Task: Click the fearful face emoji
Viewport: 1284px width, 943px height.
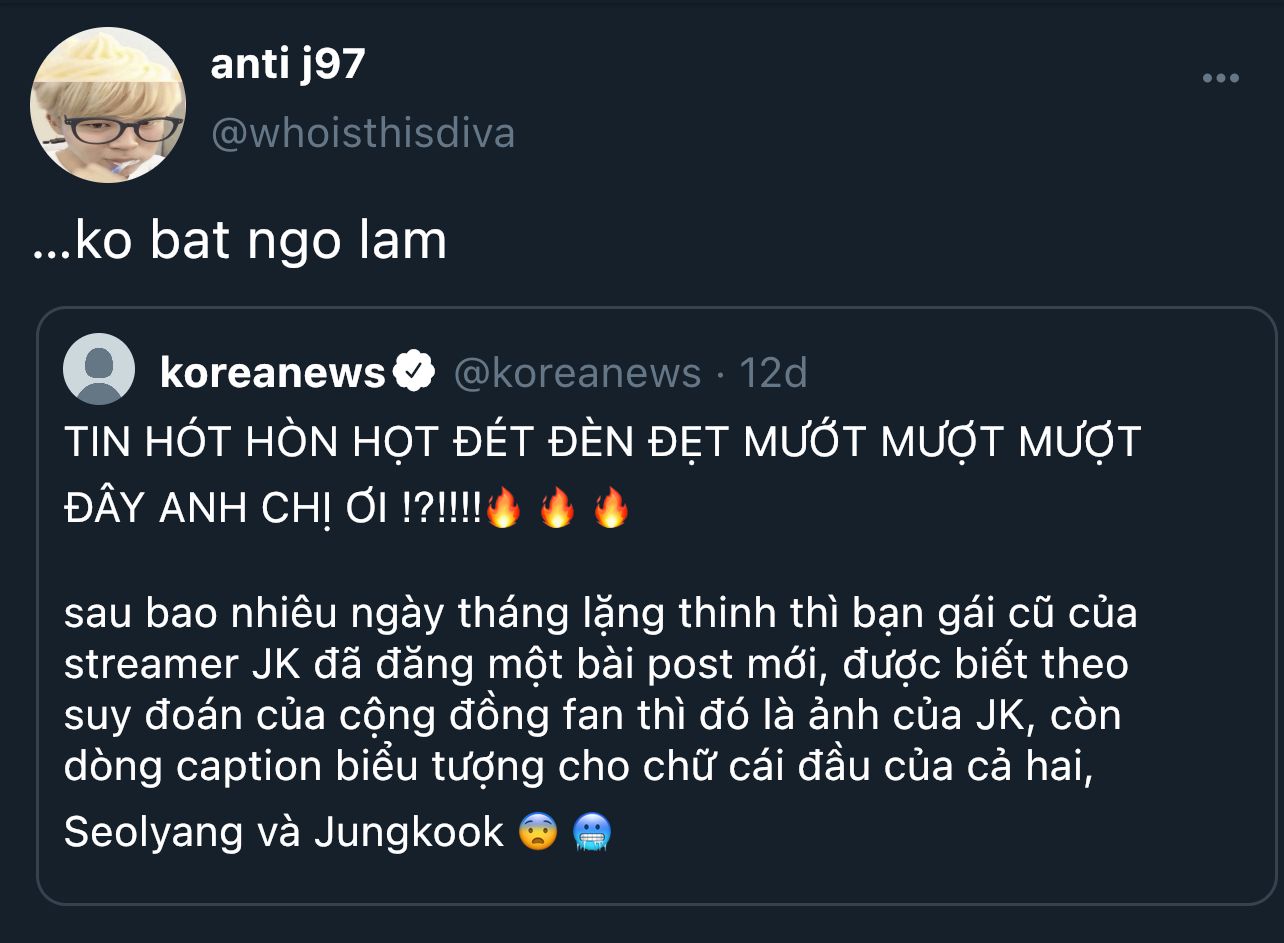Action: (x=538, y=832)
